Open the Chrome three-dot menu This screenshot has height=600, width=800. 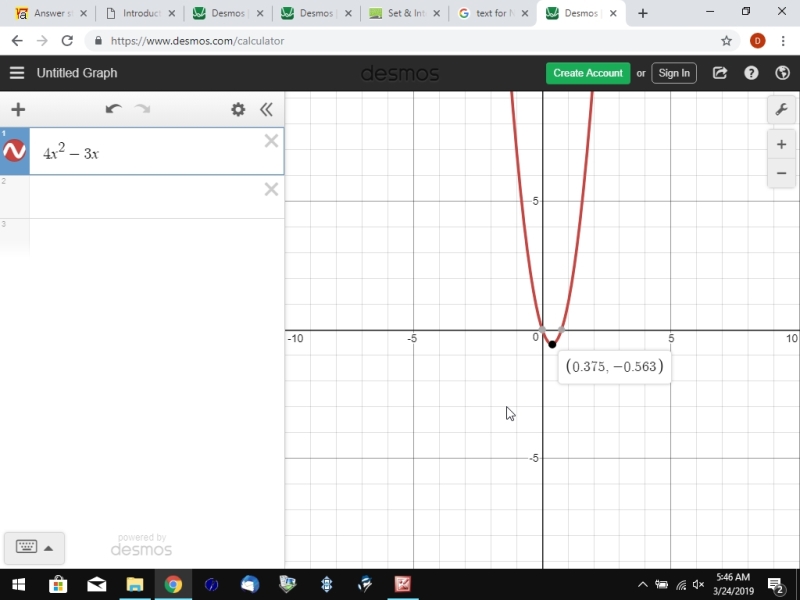tap(783, 41)
